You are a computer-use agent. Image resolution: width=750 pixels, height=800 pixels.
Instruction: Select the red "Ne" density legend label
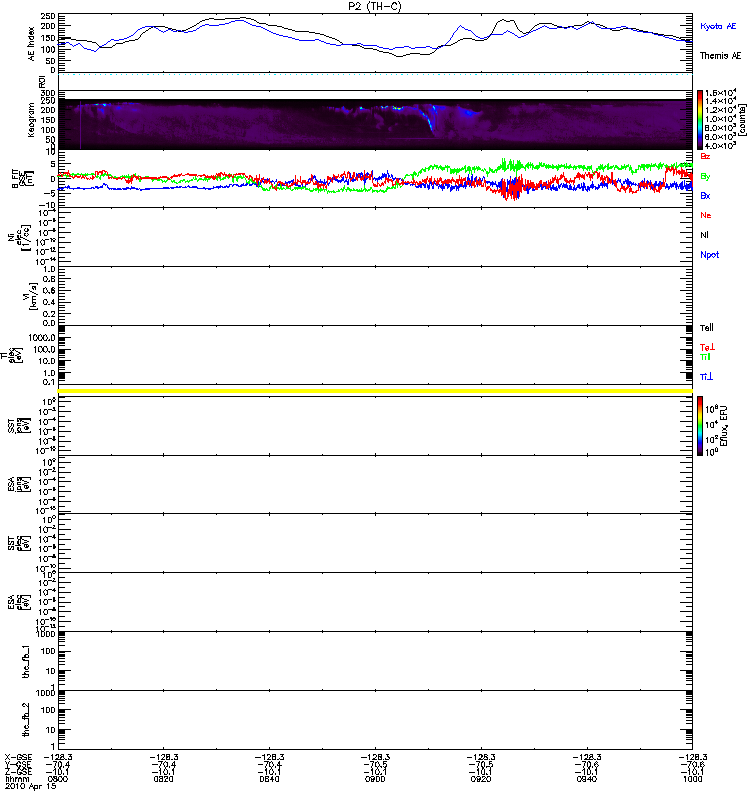(x=706, y=215)
